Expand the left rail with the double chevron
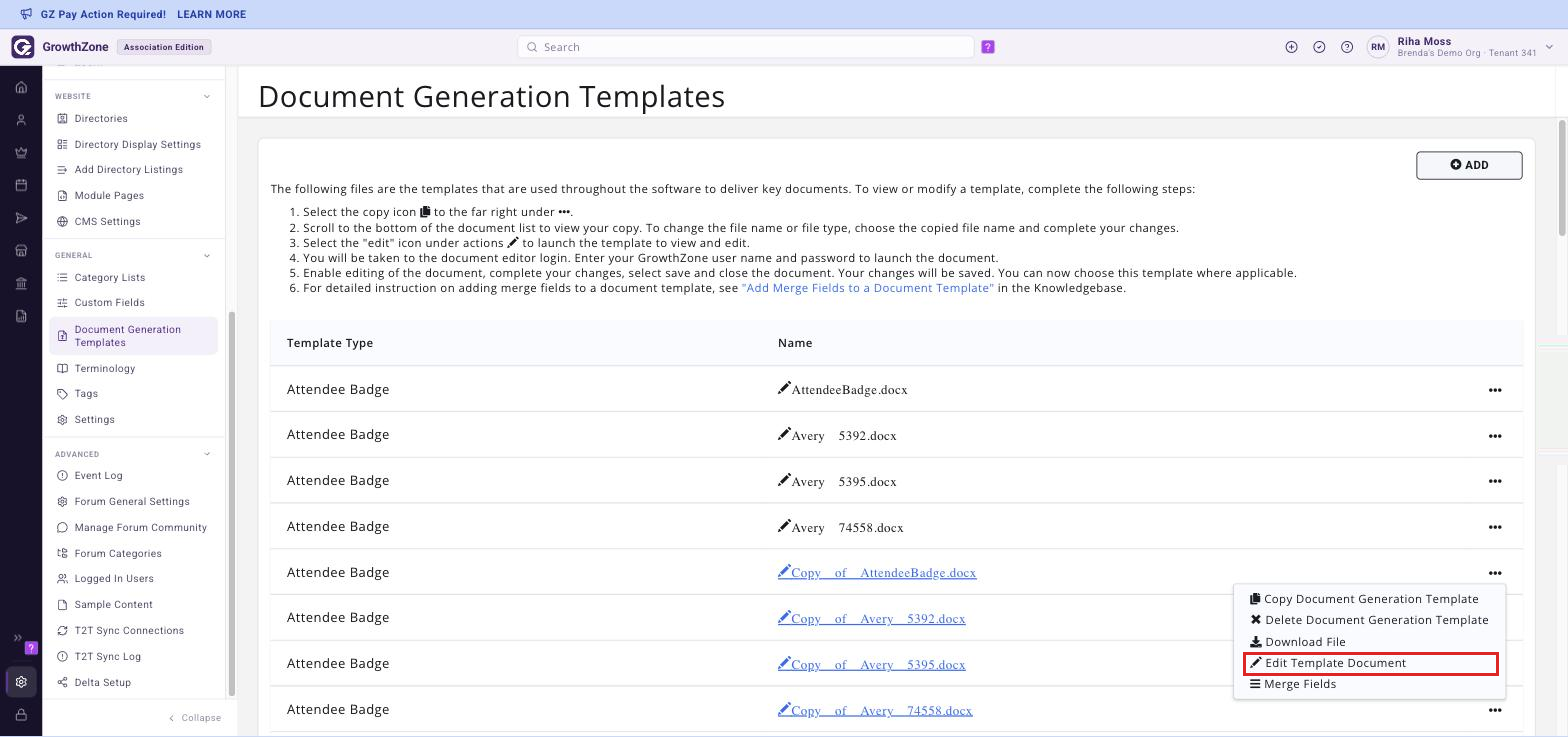This screenshot has width=1568, height=737. [x=17, y=638]
